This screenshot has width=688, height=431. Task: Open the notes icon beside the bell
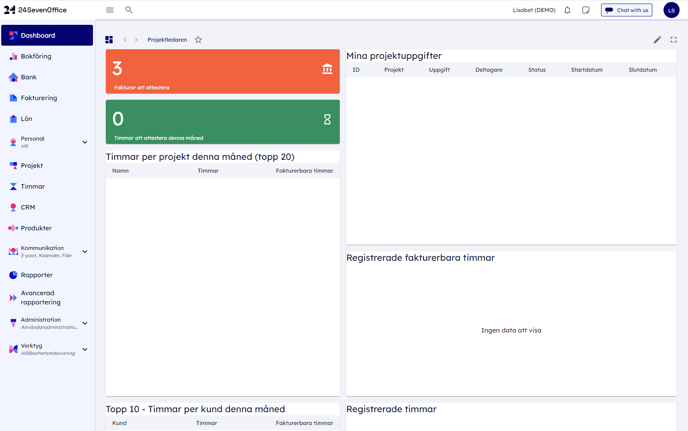click(586, 10)
